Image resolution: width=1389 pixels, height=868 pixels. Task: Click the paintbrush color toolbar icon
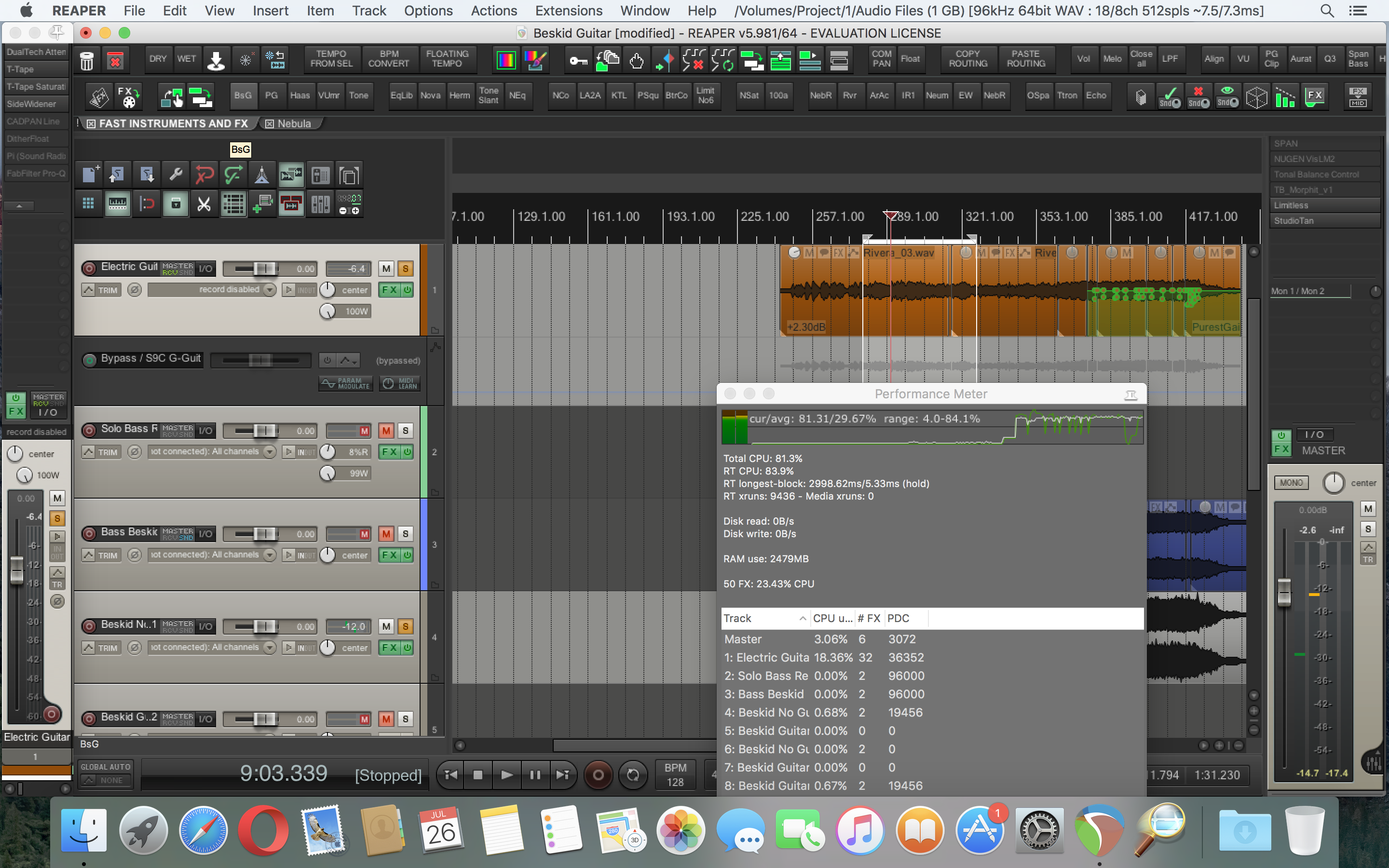(535, 60)
